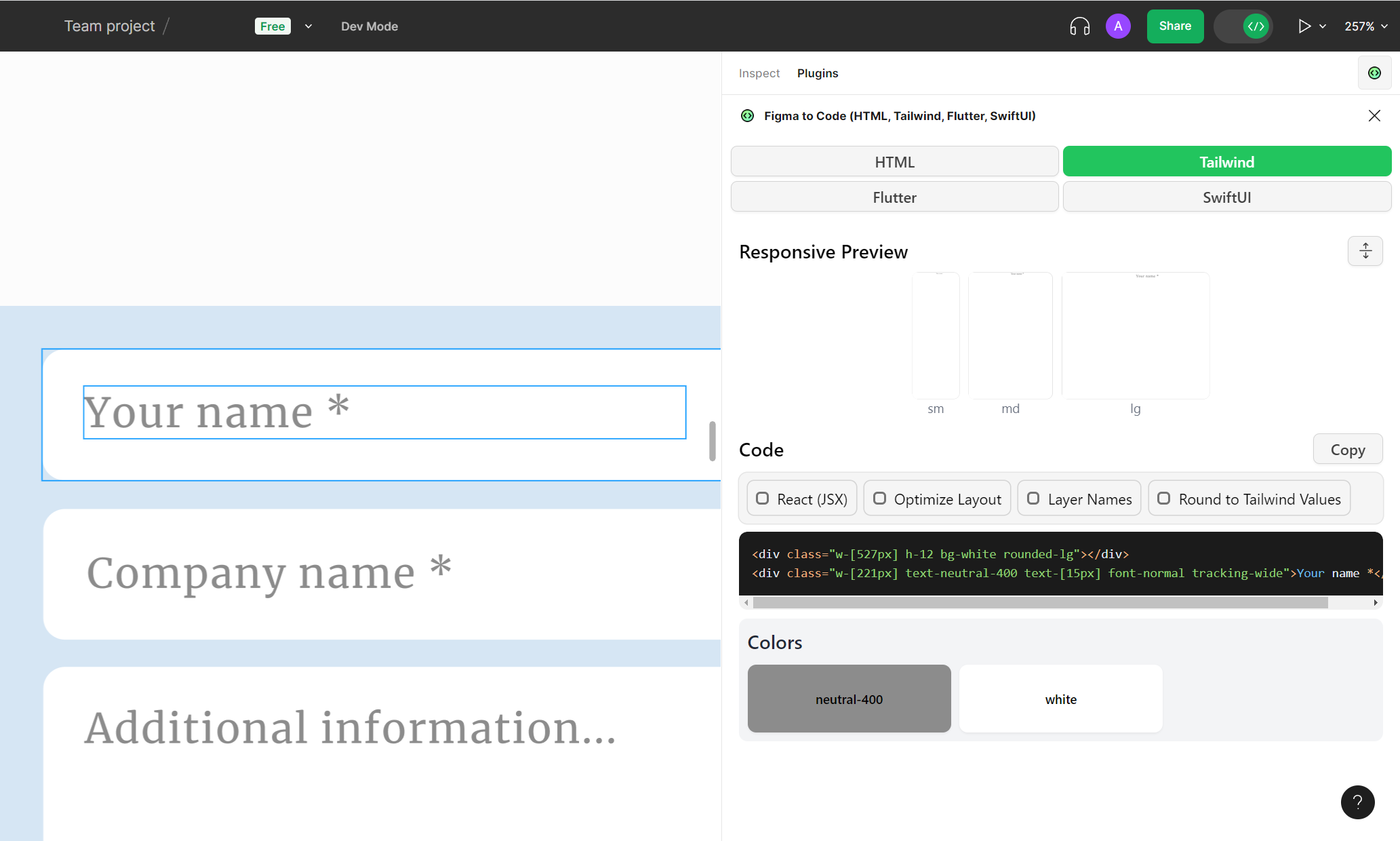The image size is (1400, 841).
Task: Click the Share button
Action: point(1174,25)
